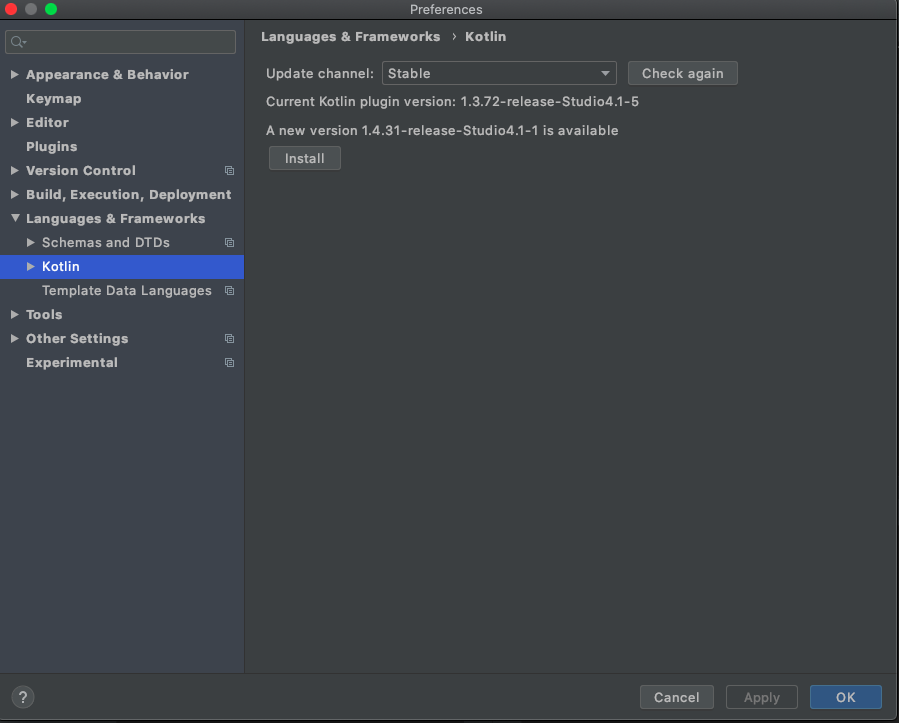The height and width of the screenshot is (723, 899).
Task: Expand the Kotlin tree item
Action: [29, 266]
